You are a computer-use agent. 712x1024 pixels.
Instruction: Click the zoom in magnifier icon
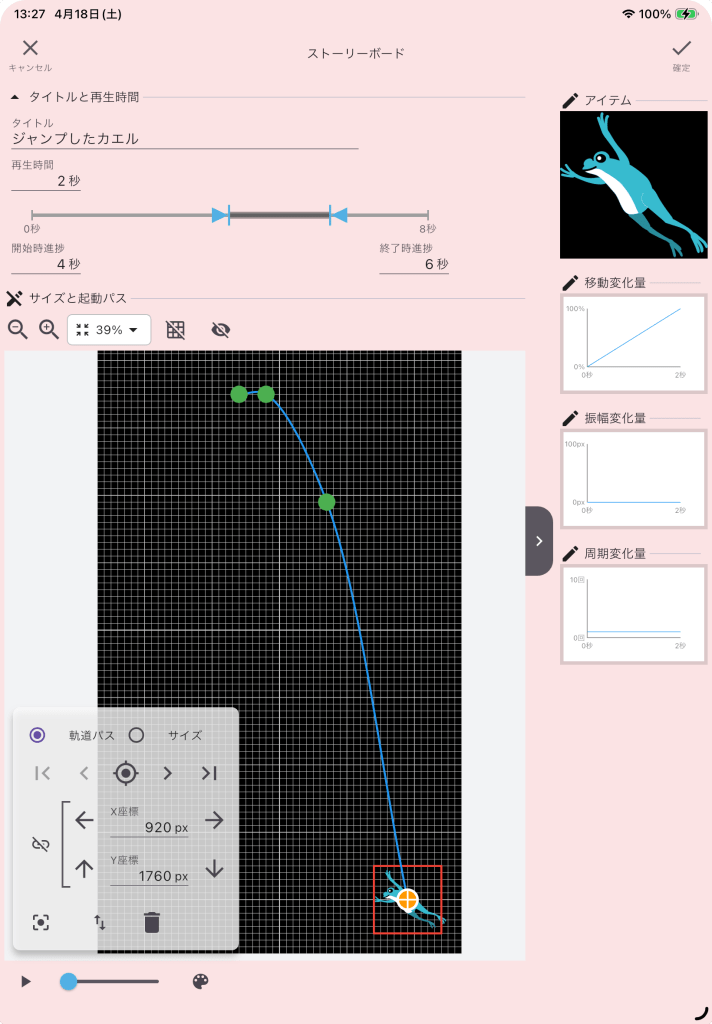(49, 329)
